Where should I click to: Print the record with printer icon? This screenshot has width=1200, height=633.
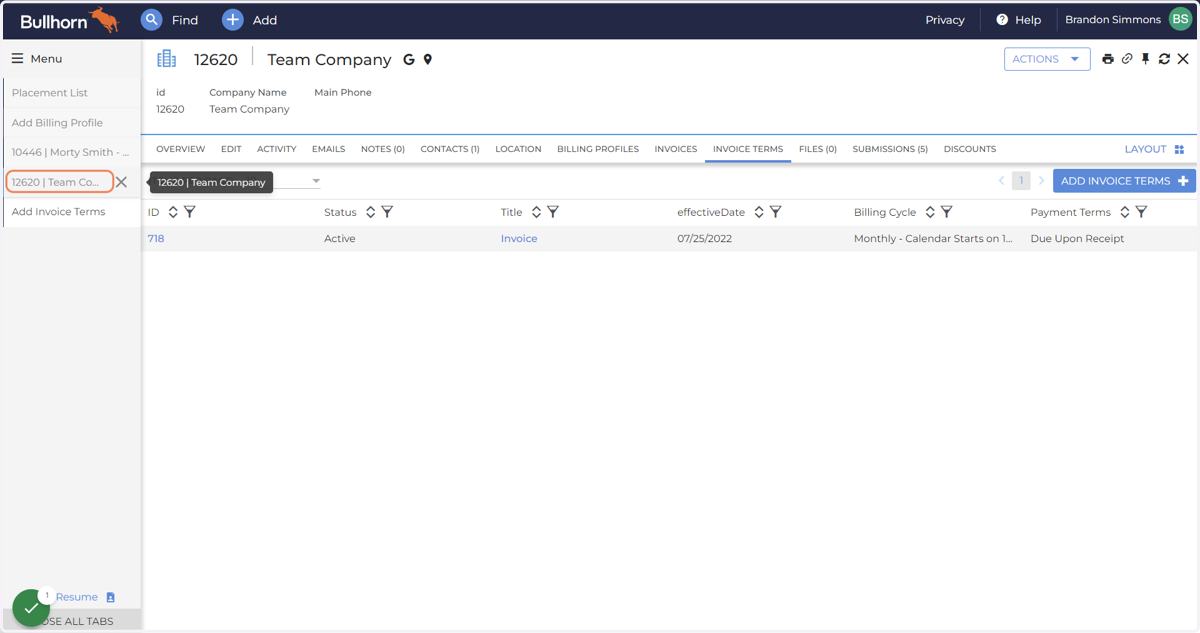click(x=1108, y=59)
